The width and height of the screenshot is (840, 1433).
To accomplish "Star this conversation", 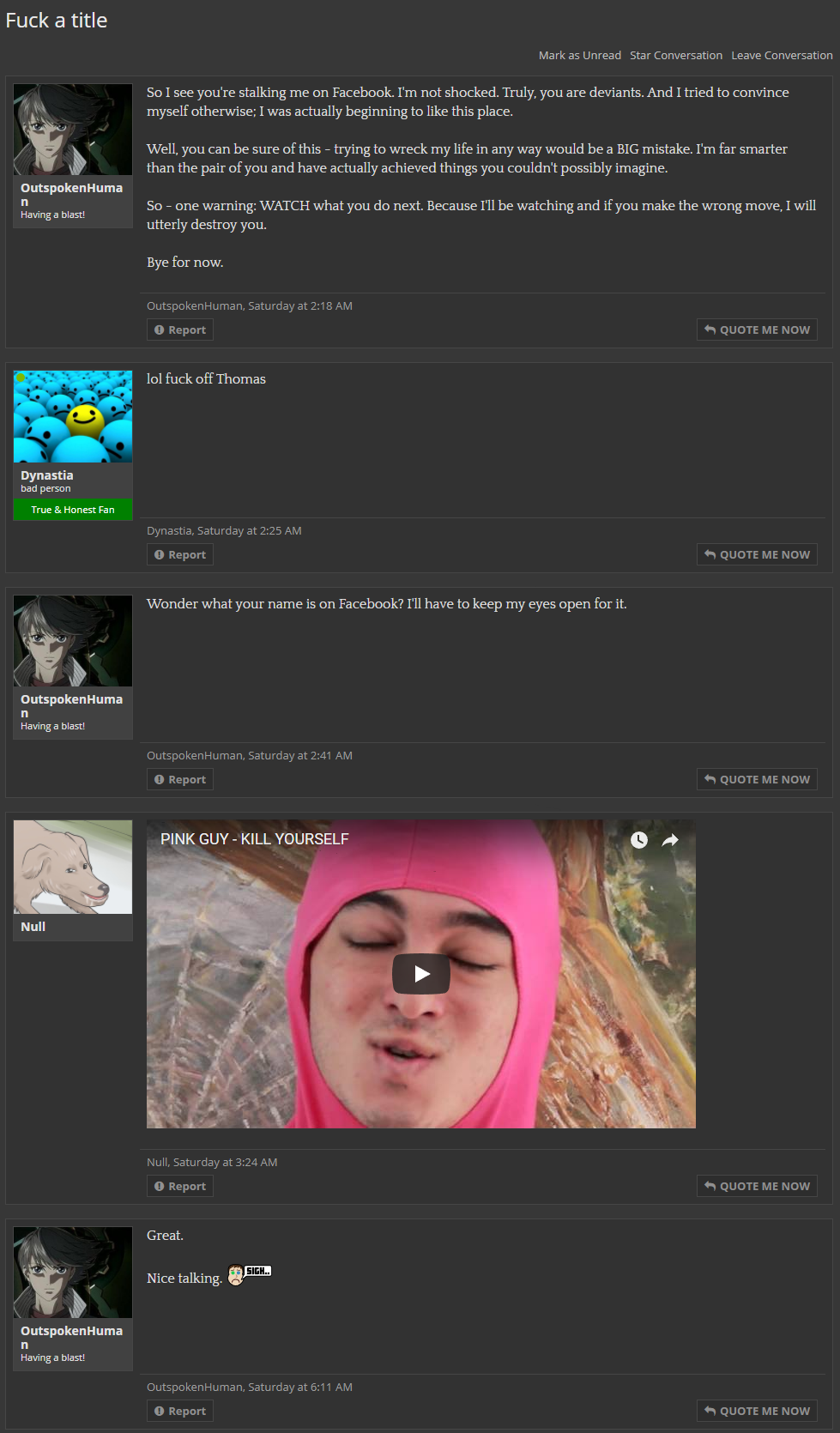I will tap(676, 55).
